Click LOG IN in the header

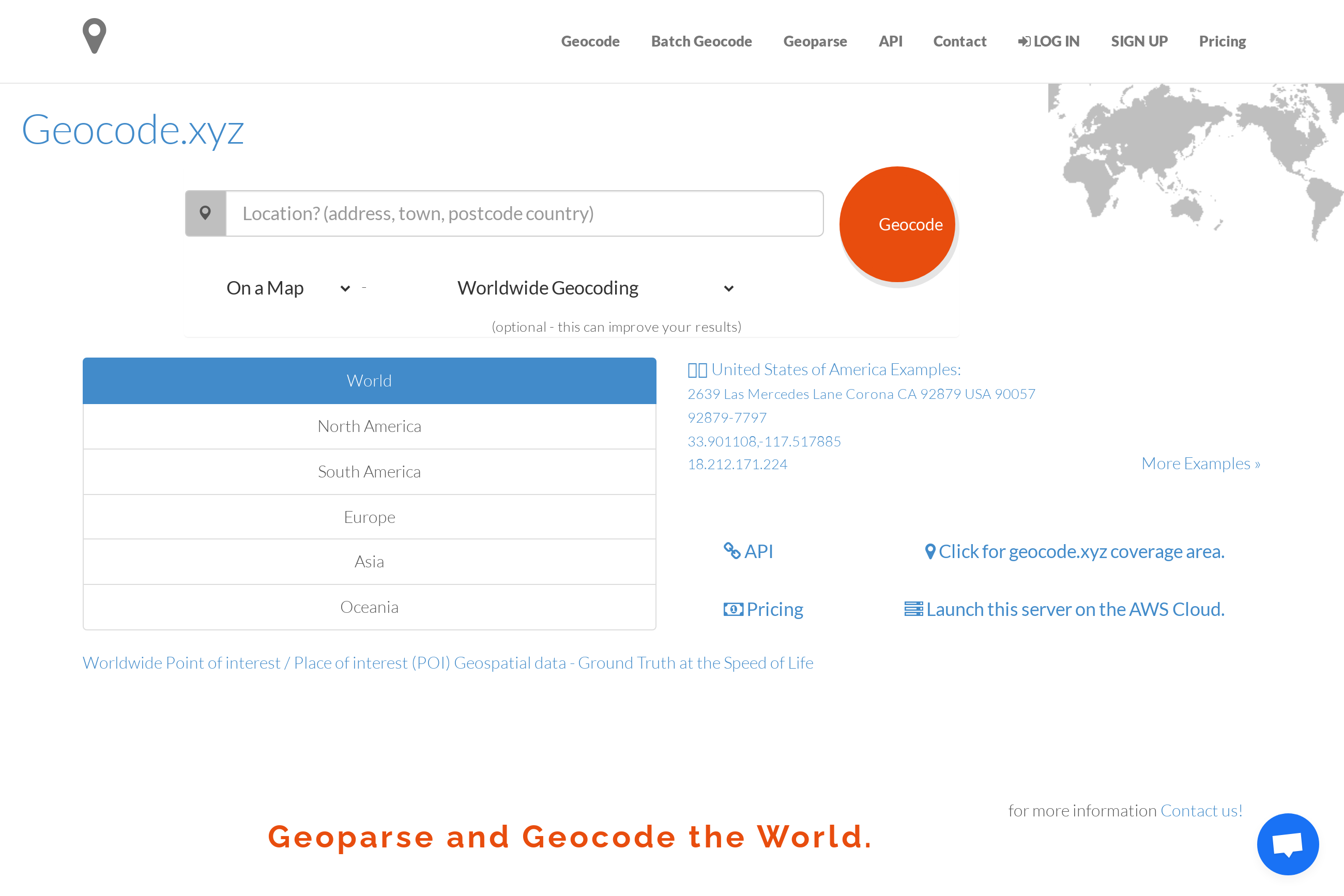[1048, 41]
